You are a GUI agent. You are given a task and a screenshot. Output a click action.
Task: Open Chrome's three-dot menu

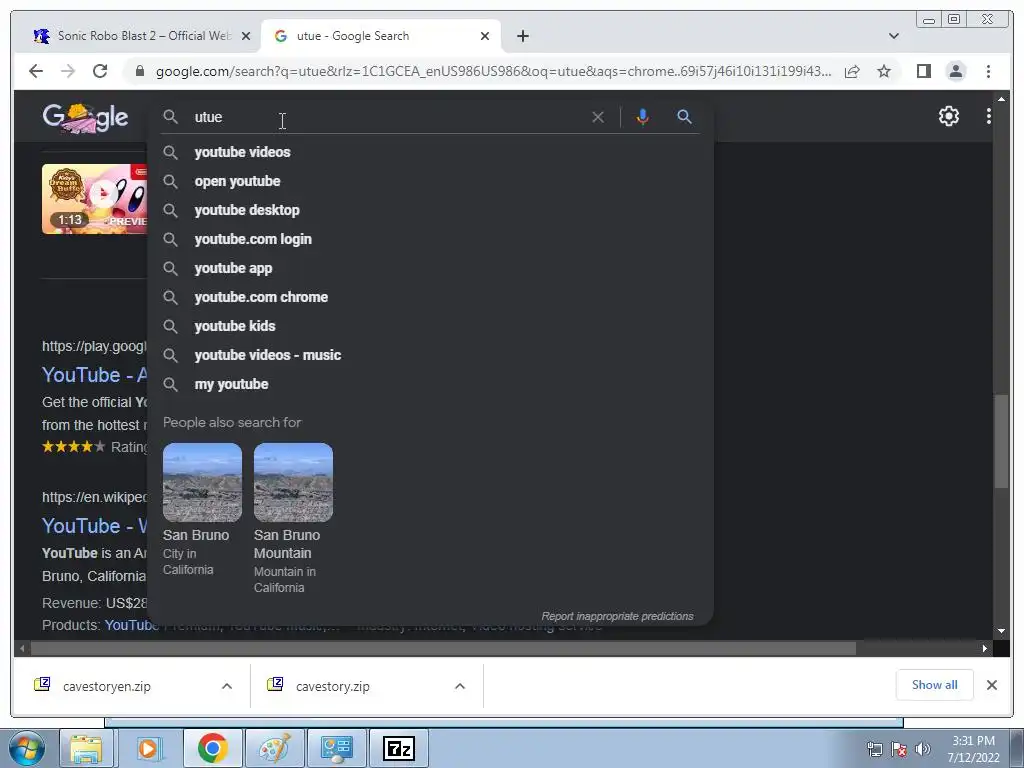pos(988,71)
